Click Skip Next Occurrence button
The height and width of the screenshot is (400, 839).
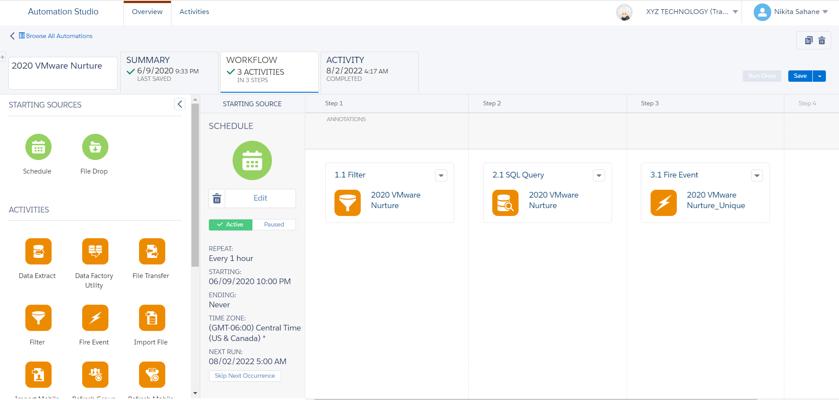pyautogui.click(x=245, y=376)
